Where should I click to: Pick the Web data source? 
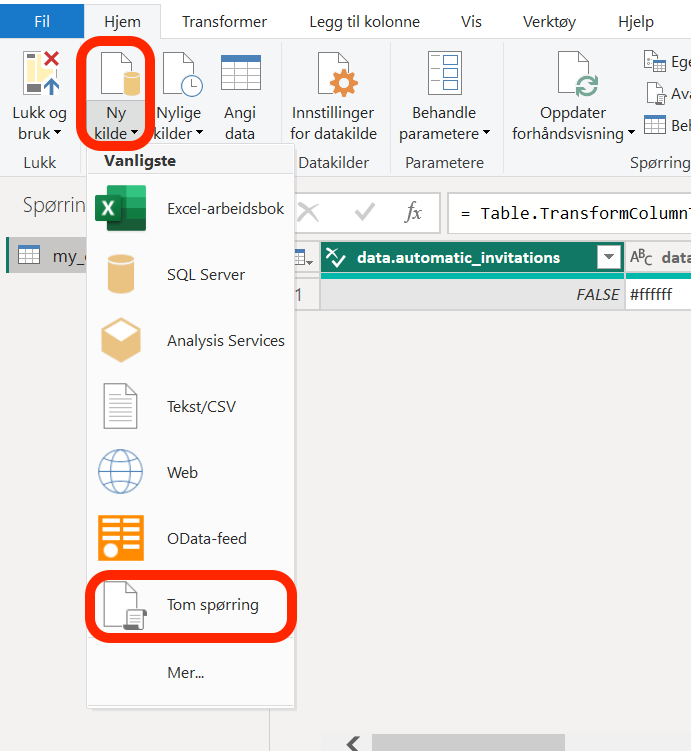coord(191,472)
